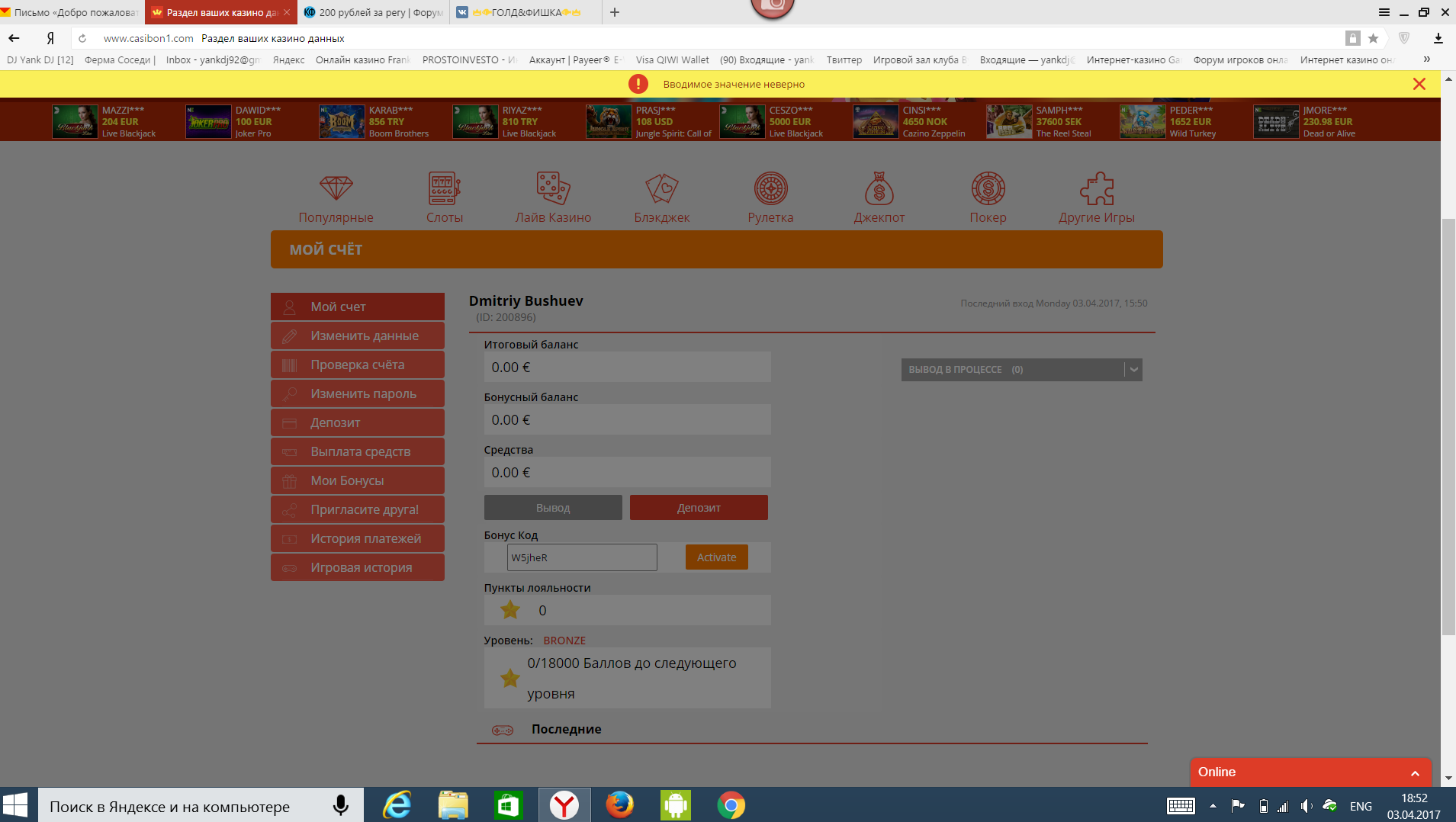Image resolution: width=1456 pixels, height=822 pixels.
Task: Open Изменить пароль in the sidebar
Action: click(x=357, y=393)
